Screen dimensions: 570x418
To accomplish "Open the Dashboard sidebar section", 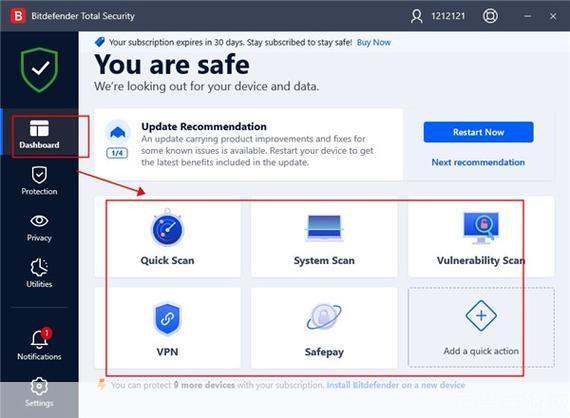I will (39, 135).
